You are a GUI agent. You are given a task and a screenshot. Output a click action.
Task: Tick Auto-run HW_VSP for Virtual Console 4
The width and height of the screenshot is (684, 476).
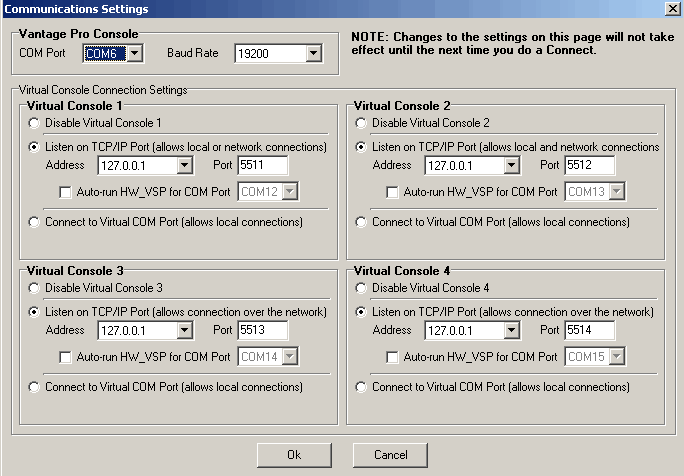click(x=394, y=357)
